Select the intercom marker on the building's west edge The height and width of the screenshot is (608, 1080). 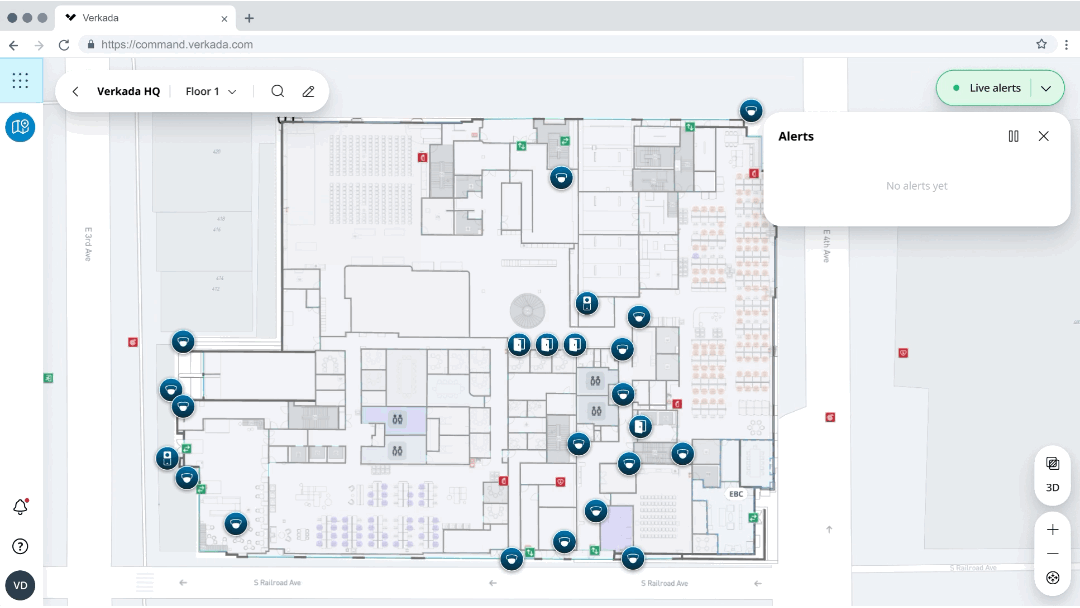(x=167, y=459)
